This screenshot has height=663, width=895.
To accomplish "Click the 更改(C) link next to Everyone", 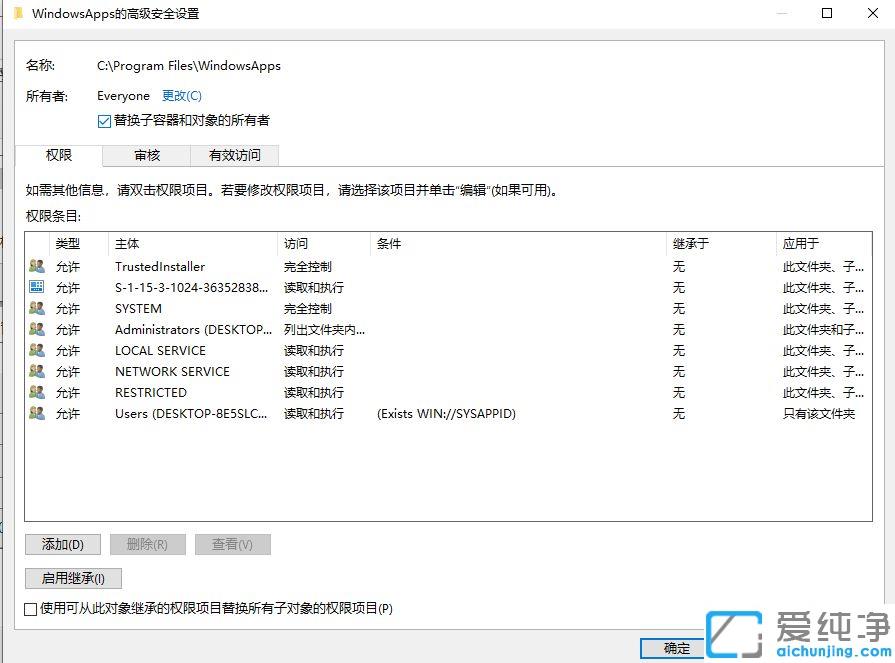I will [180, 95].
